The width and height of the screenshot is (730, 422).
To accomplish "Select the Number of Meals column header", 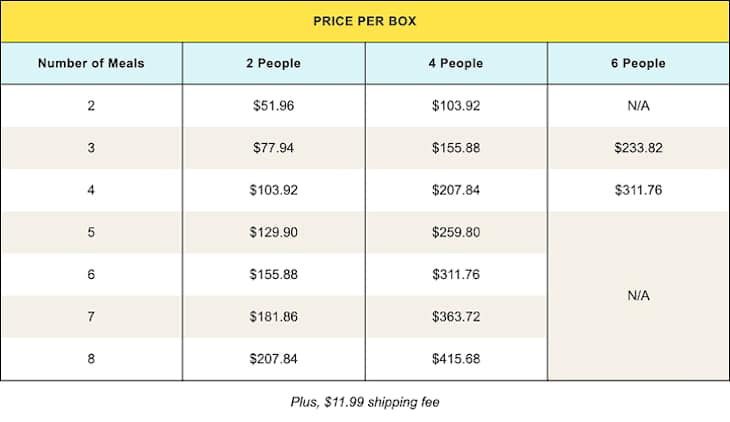I will point(91,63).
